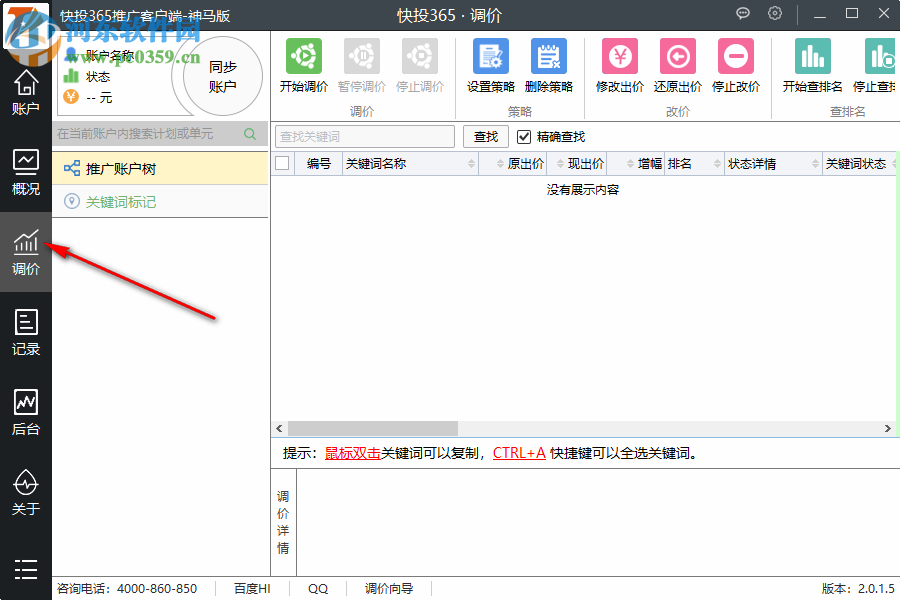Toggle the sidebar hamburger menu
Image resolution: width=900 pixels, height=600 pixels.
tap(26, 570)
